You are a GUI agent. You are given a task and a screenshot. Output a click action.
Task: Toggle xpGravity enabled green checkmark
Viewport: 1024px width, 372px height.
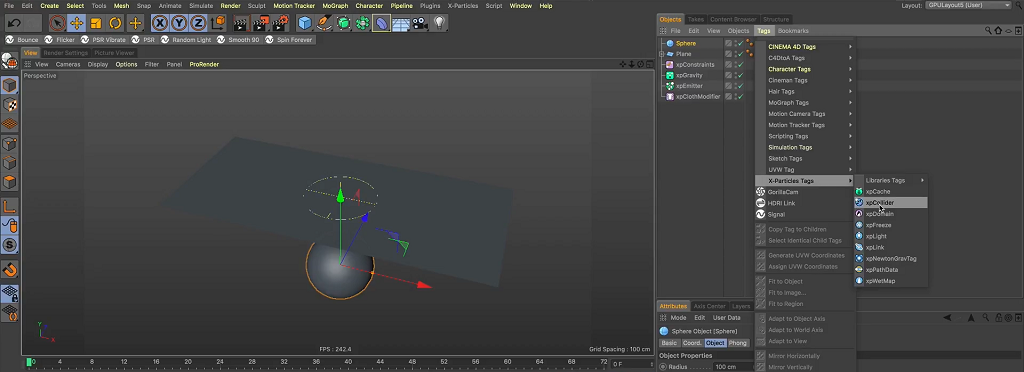click(x=741, y=76)
